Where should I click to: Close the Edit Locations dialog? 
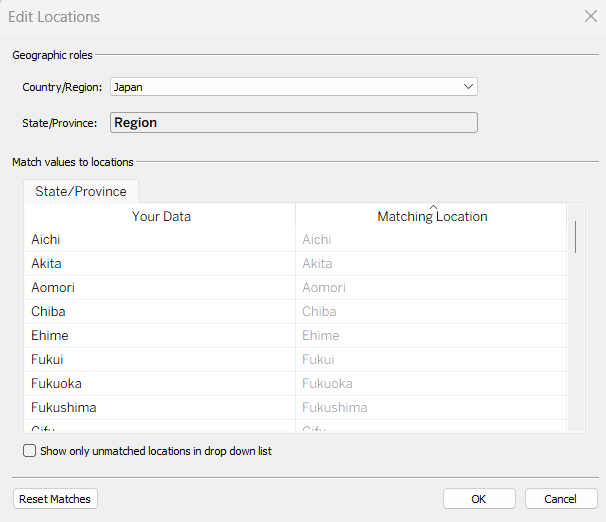590,17
